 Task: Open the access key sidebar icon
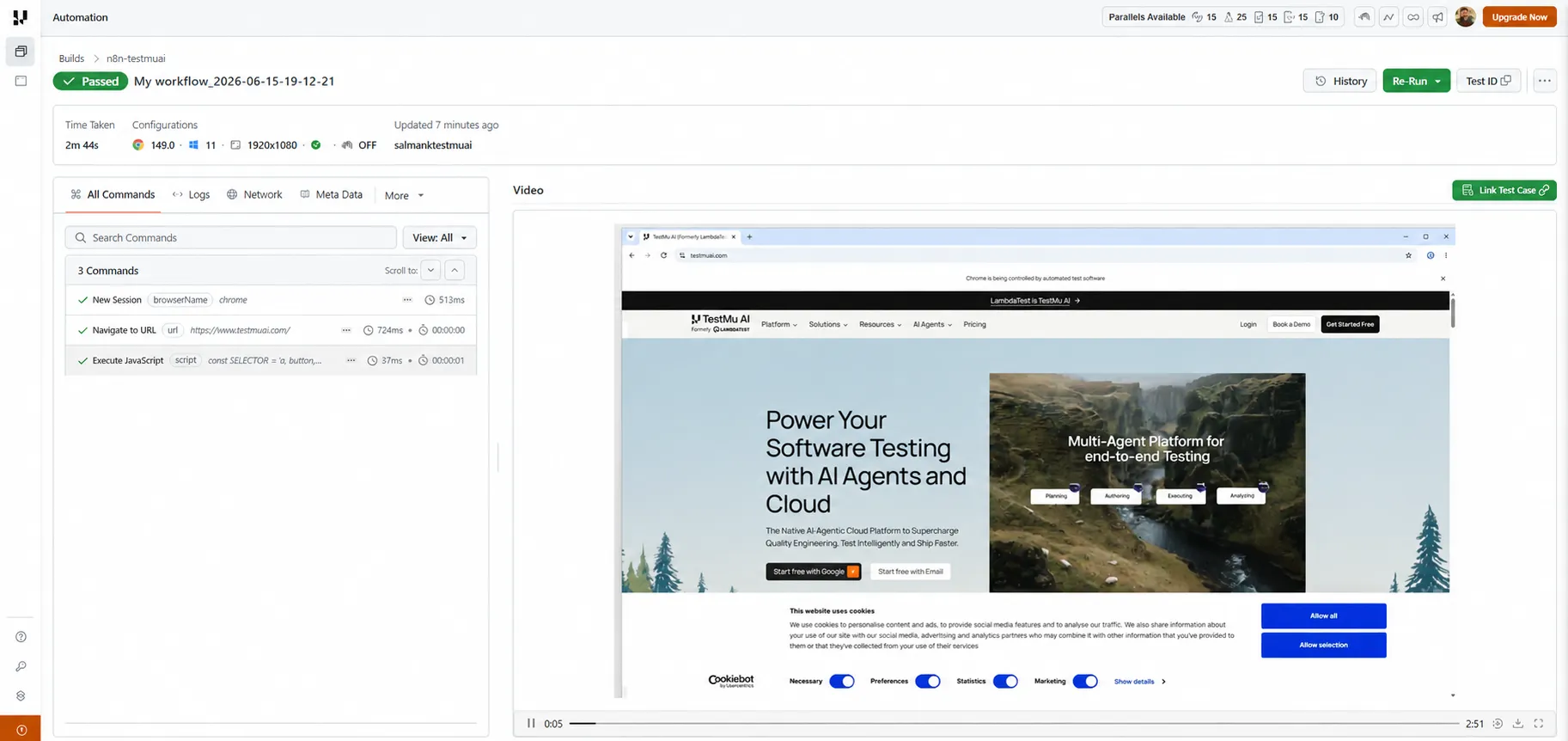click(x=21, y=666)
